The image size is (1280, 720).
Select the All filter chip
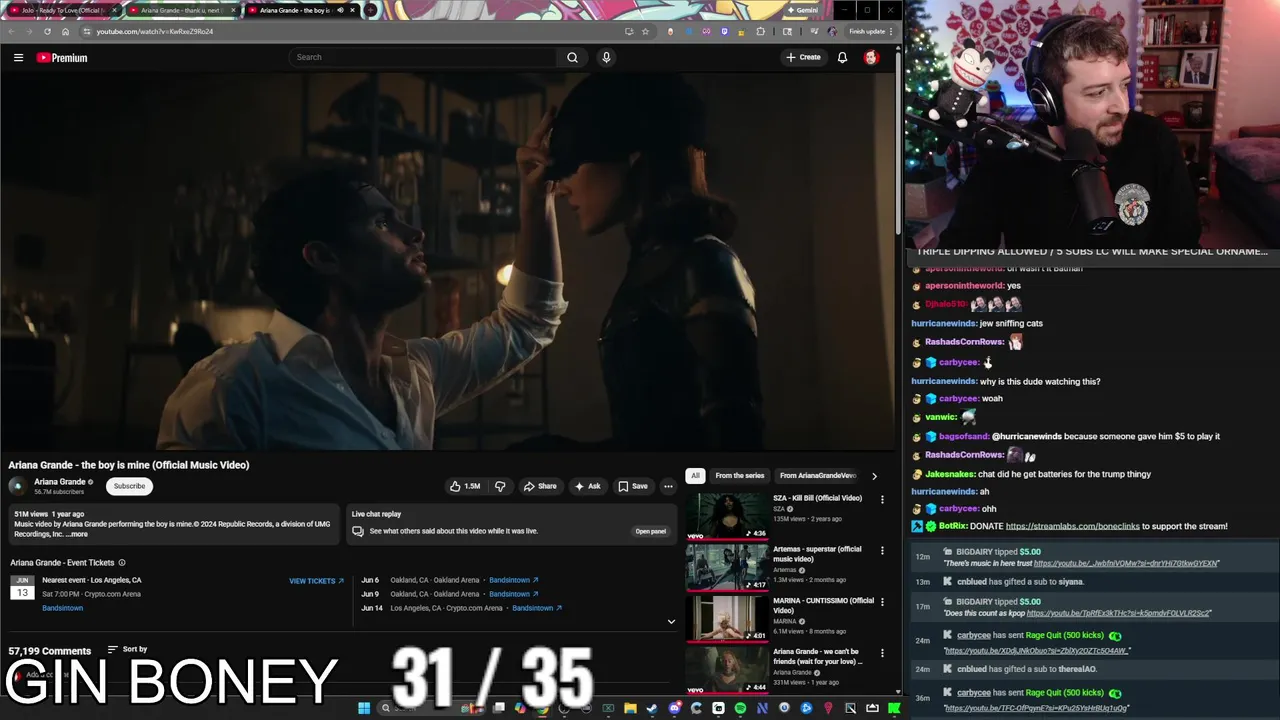click(695, 476)
